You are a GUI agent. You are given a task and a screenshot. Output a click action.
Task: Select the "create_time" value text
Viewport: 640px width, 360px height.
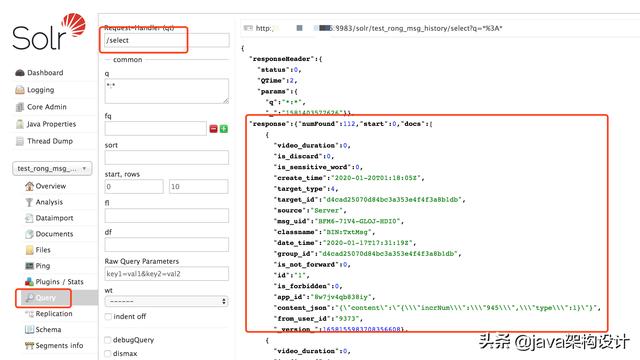click(377, 178)
